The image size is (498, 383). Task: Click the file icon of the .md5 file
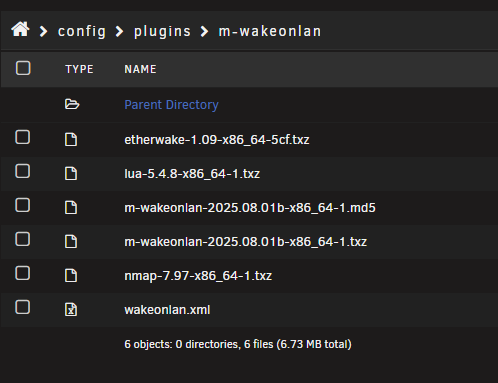[71, 208]
